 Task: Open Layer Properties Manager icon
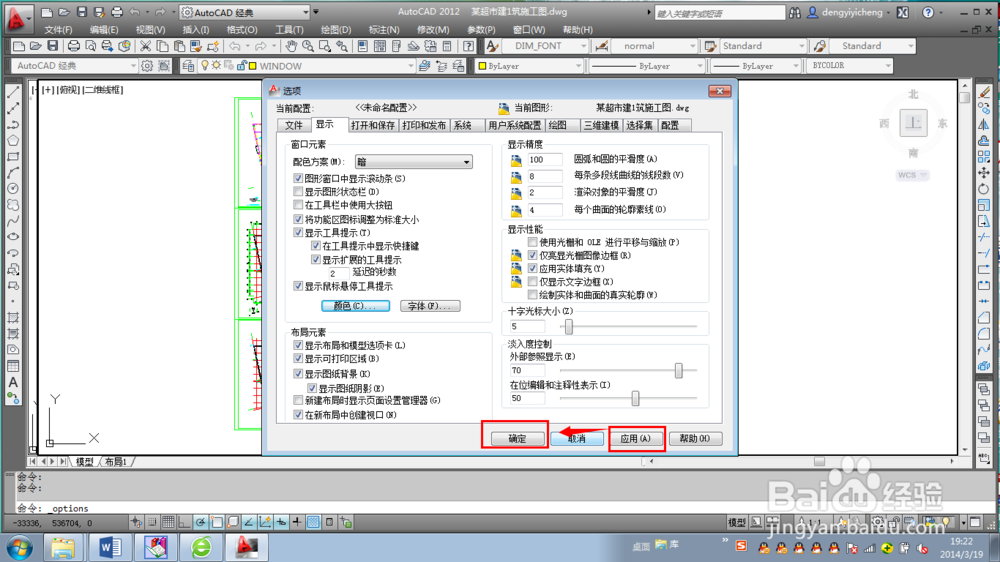tap(188, 66)
